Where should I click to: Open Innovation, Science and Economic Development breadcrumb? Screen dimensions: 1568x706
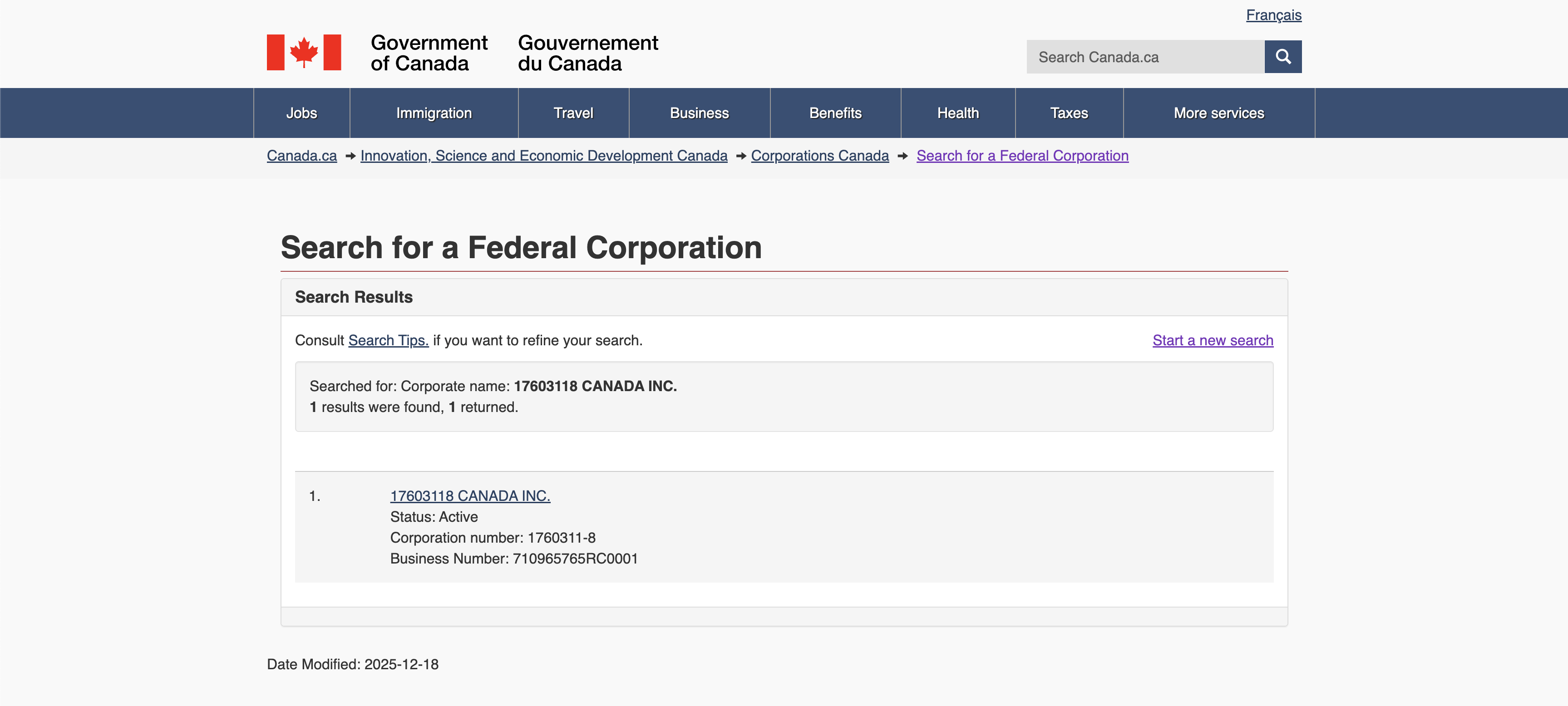click(x=543, y=156)
